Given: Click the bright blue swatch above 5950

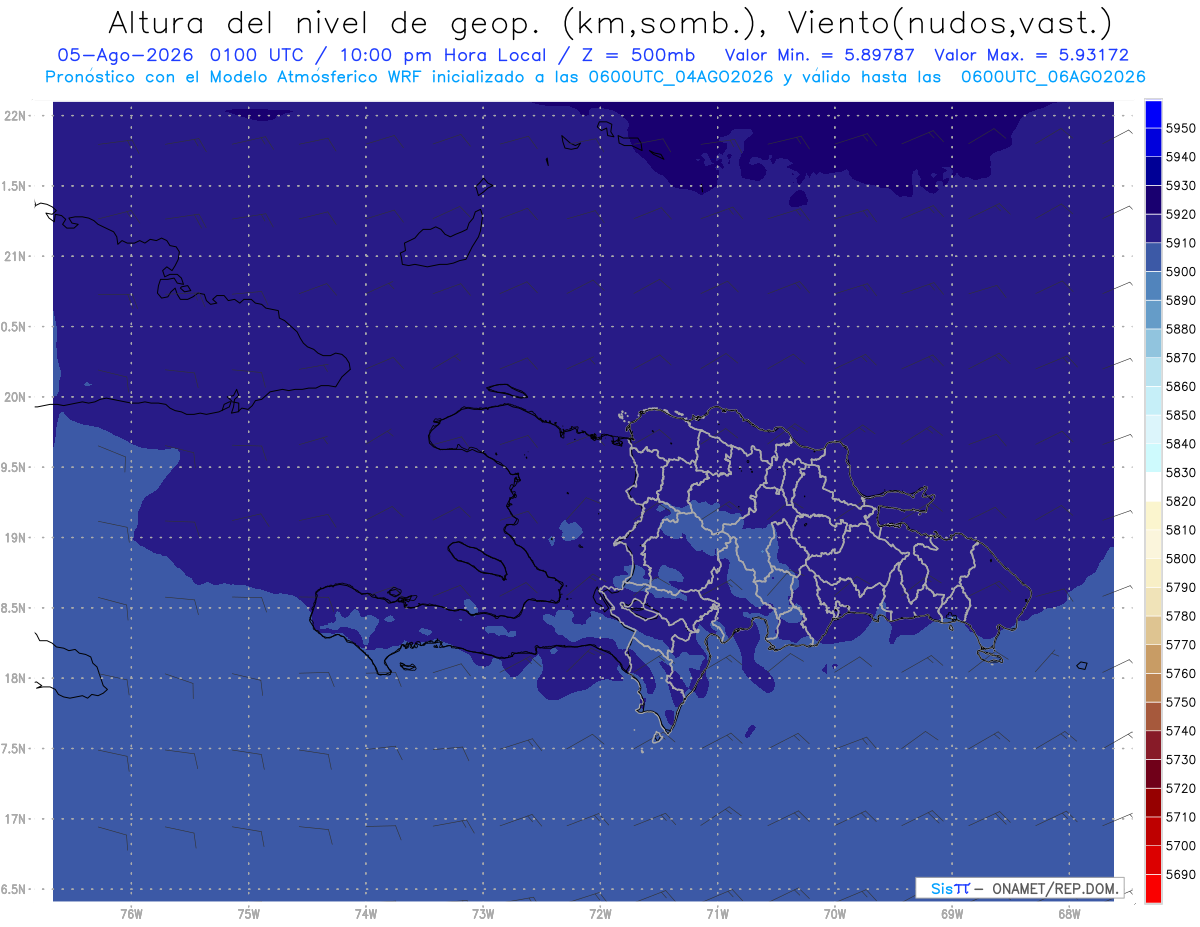Looking at the screenshot, I should [x=1152, y=114].
